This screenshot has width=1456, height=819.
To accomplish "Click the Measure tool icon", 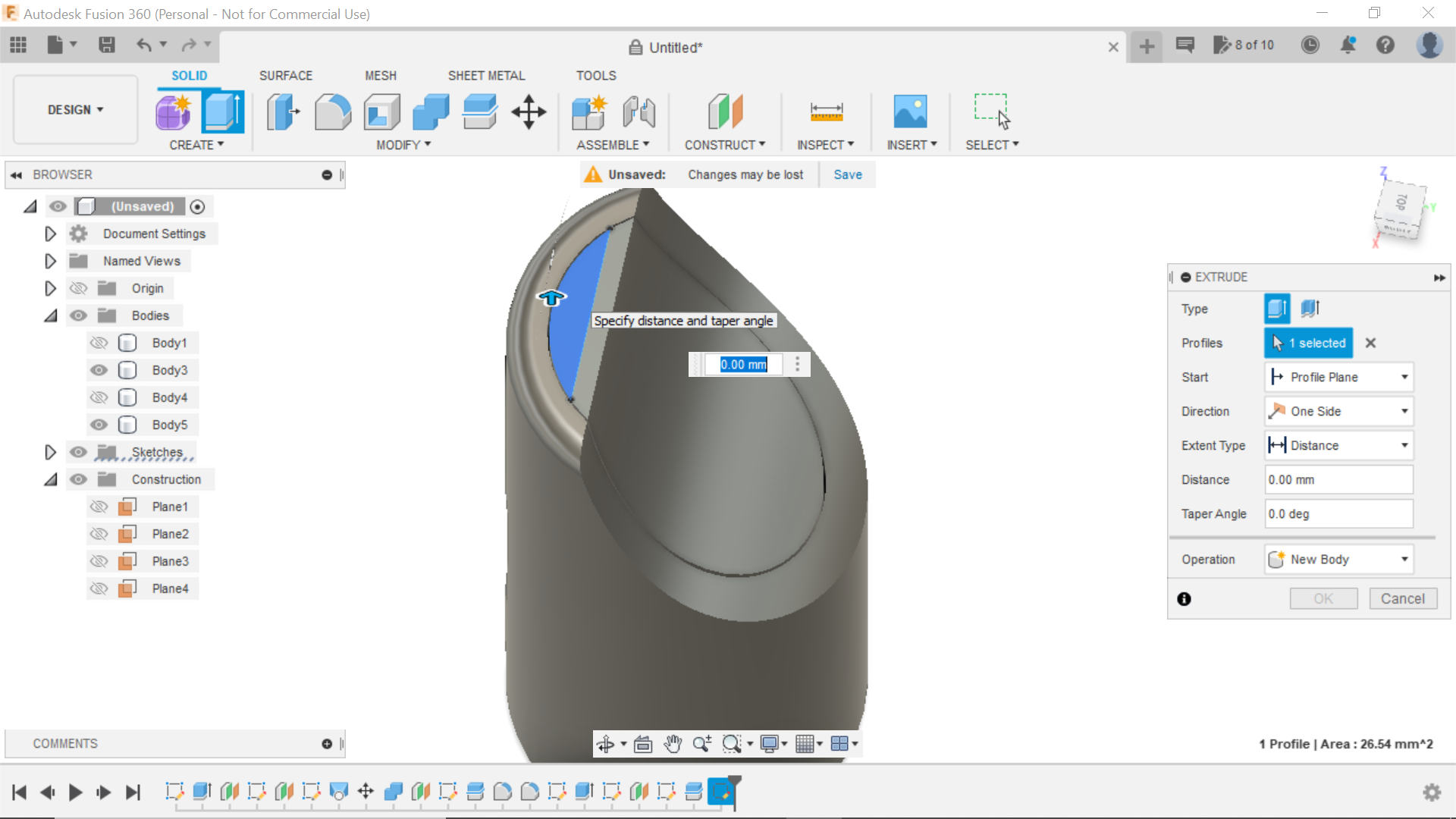I will [826, 112].
